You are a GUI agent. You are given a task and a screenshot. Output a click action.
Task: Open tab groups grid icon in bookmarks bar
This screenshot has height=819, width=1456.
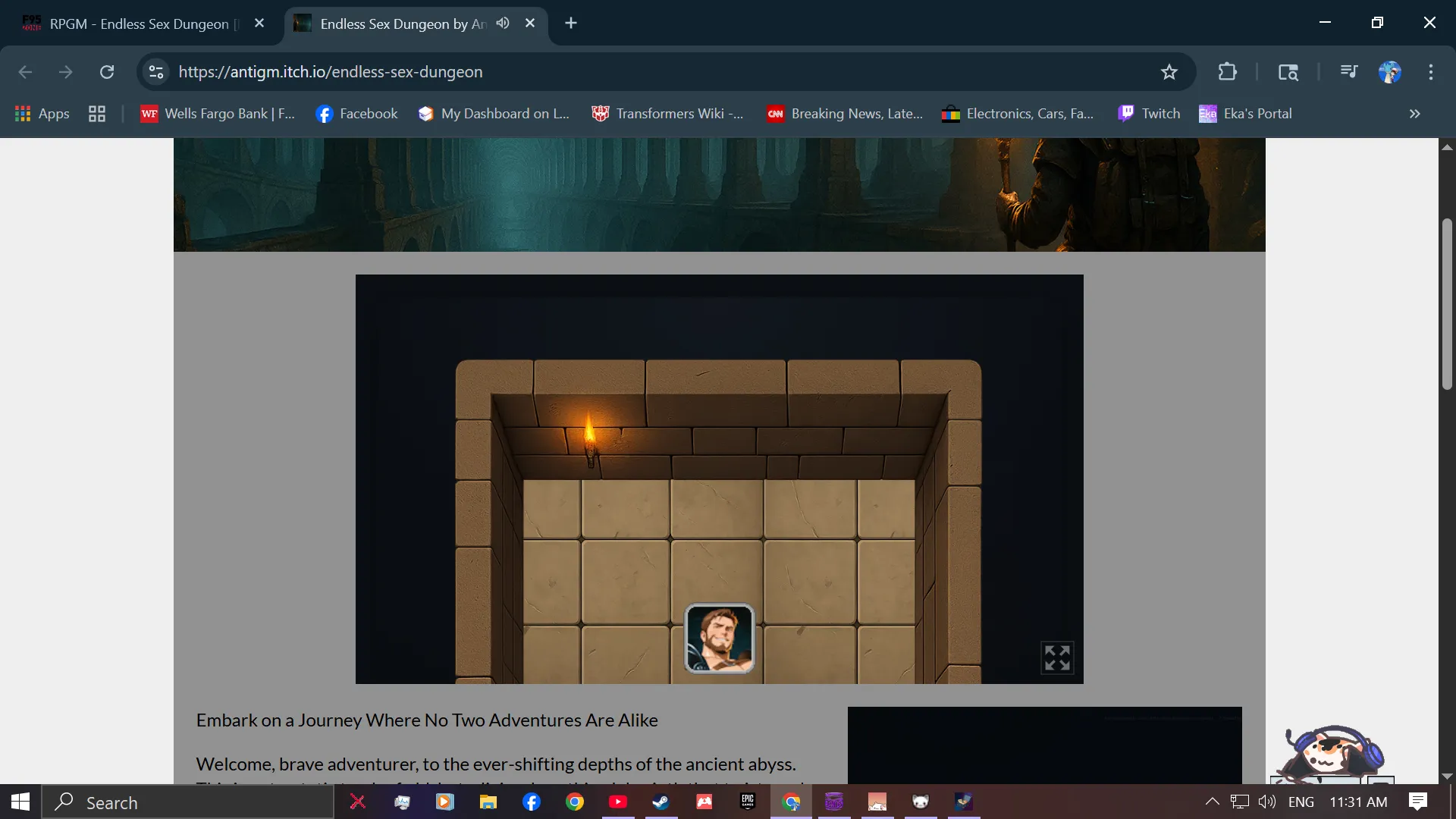click(x=96, y=114)
